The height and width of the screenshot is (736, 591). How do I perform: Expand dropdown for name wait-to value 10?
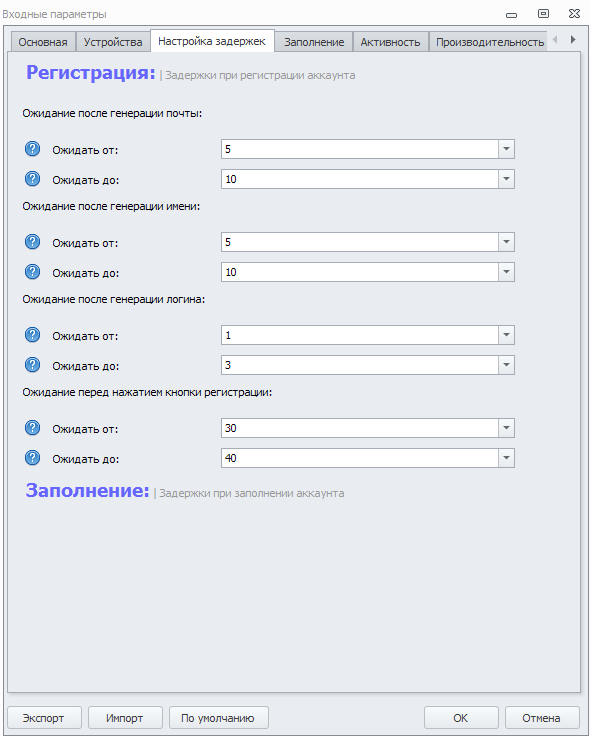(506, 272)
